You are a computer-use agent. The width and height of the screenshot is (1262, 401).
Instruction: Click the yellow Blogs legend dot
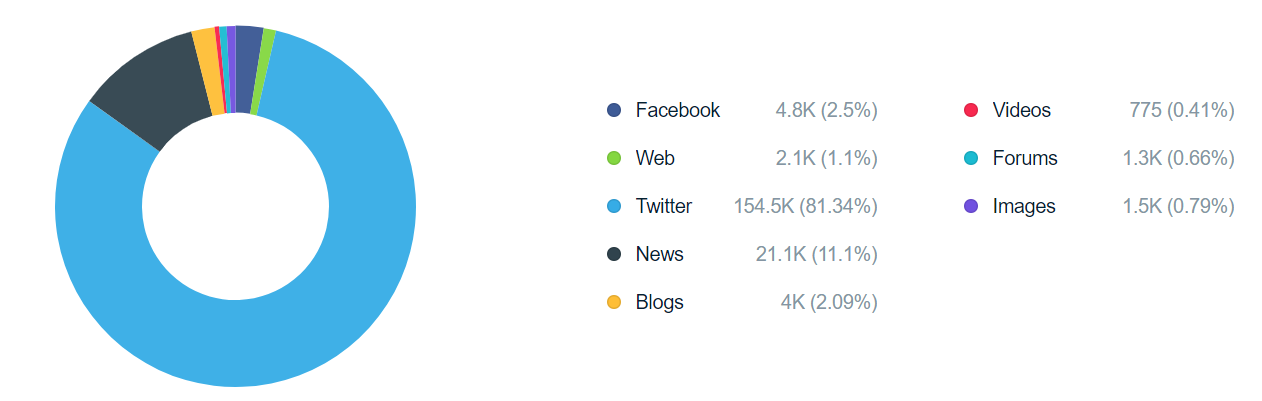pos(614,302)
